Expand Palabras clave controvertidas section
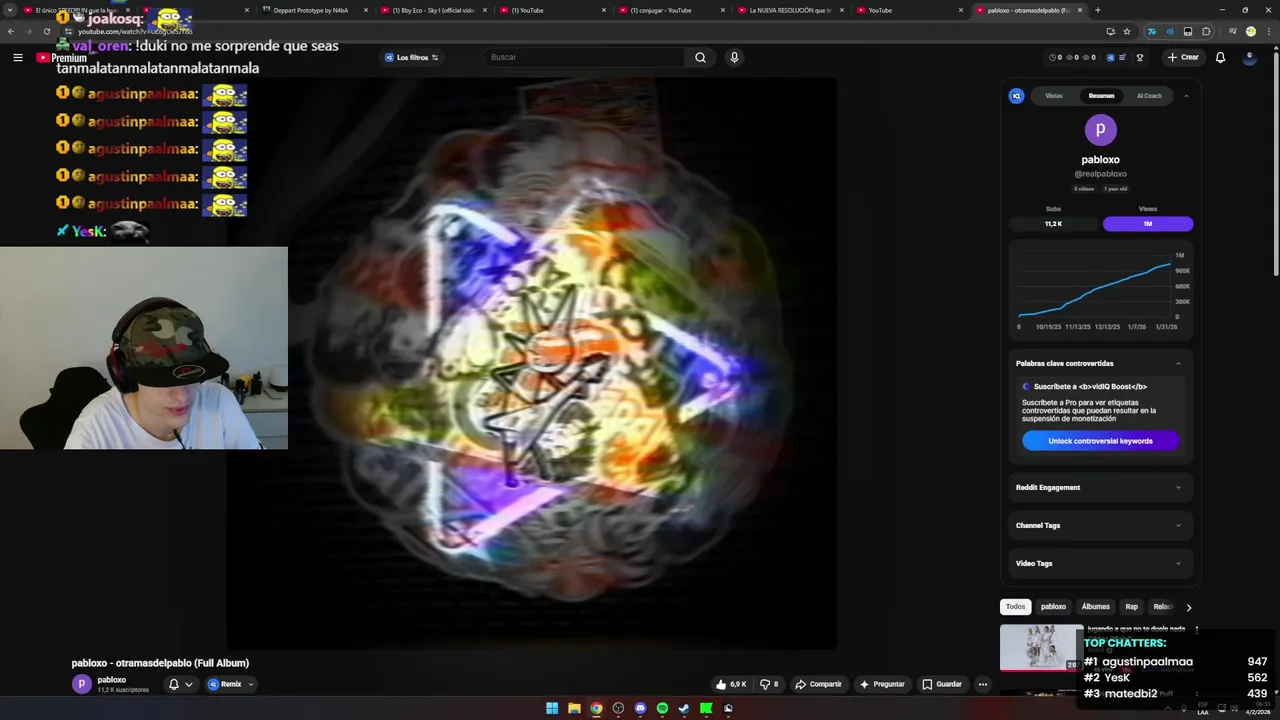The image size is (1280, 720). click(1098, 363)
